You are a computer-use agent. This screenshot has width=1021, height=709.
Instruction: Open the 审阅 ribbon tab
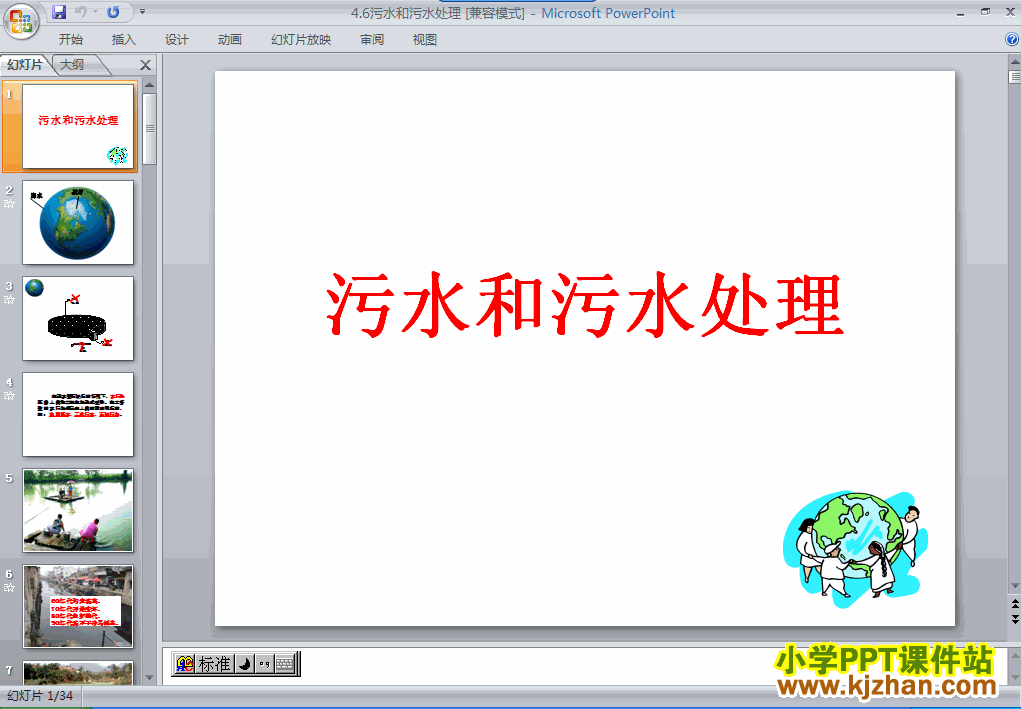372,40
